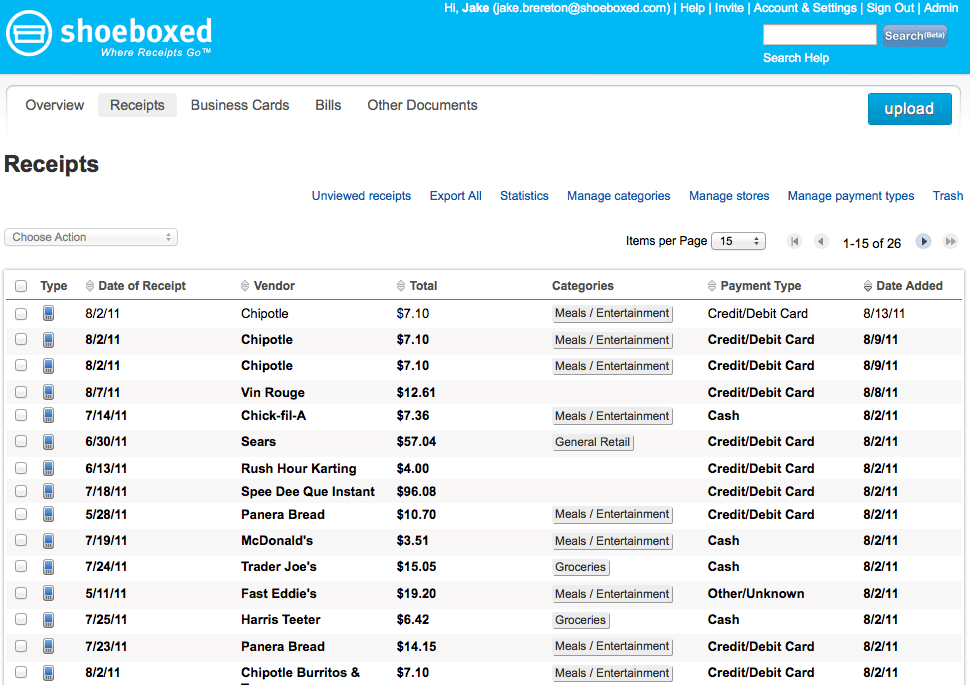Select the Receipts tab
Screen dimensions: 970x685
point(137,105)
